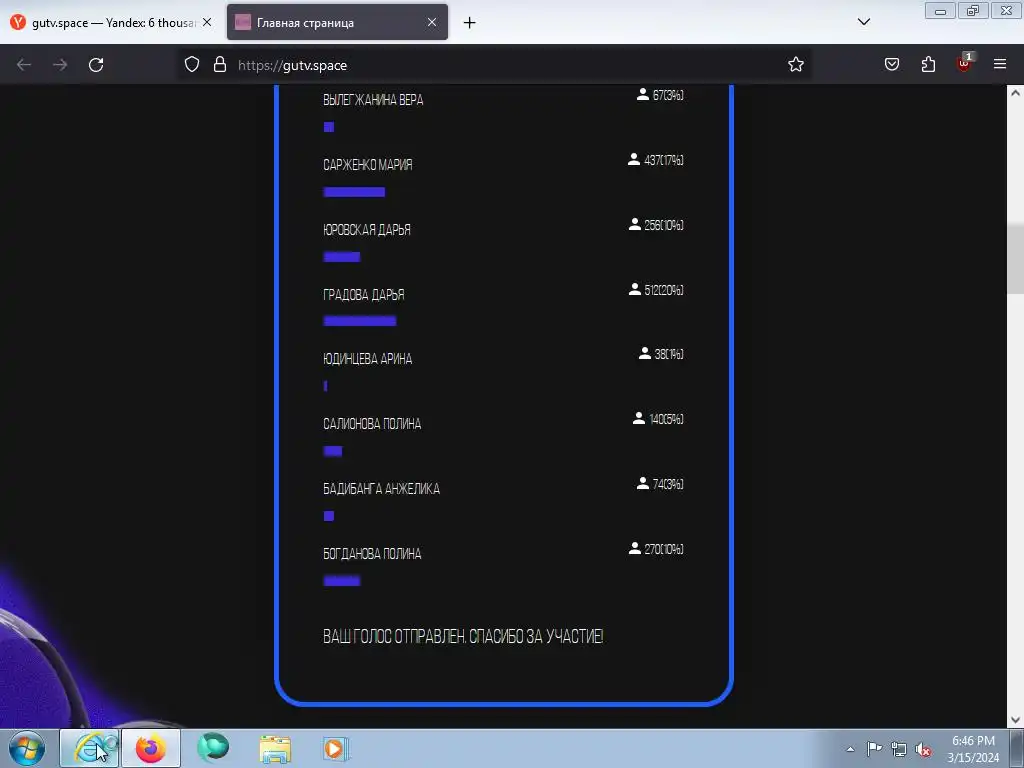The width and height of the screenshot is (1024, 768).
Task: Show hidden tray icons arrow
Action: pos(850,749)
